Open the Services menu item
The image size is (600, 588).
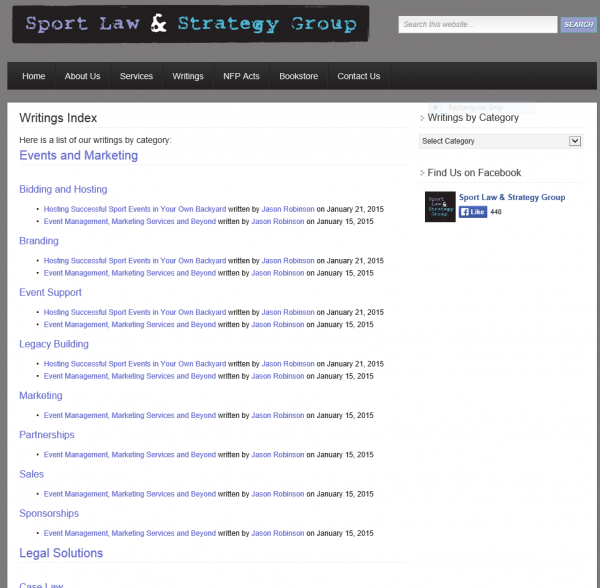[136, 76]
